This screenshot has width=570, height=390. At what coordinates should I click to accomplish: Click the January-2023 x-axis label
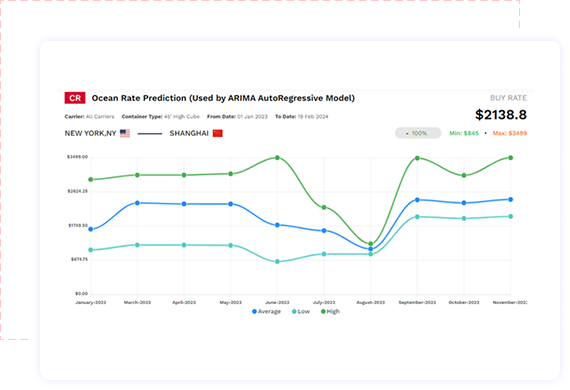click(x=91, y=302)
